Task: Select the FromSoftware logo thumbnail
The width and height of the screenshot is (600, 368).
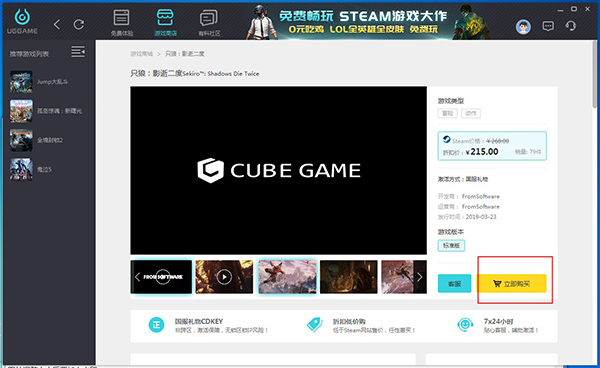Action: 161,277
